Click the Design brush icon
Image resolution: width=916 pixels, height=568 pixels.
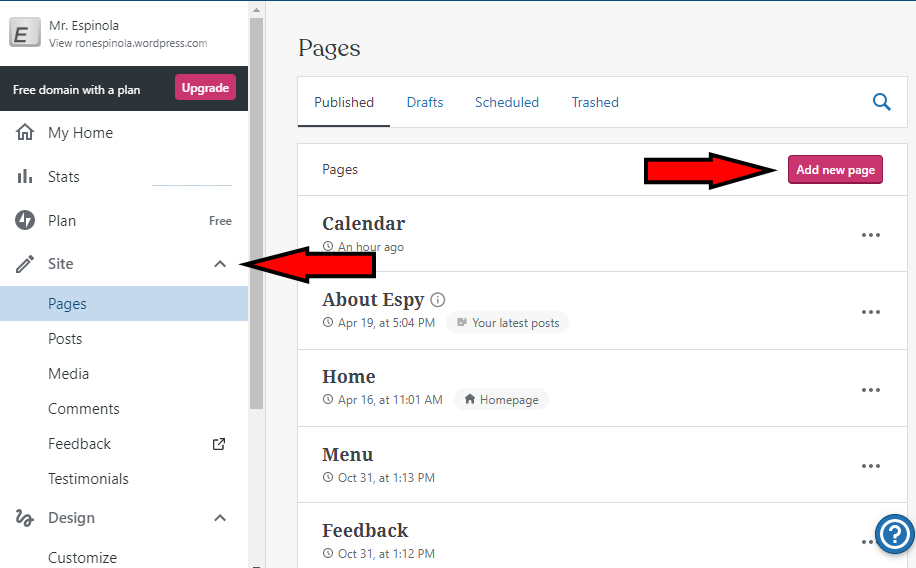click(x=25, y=518)
